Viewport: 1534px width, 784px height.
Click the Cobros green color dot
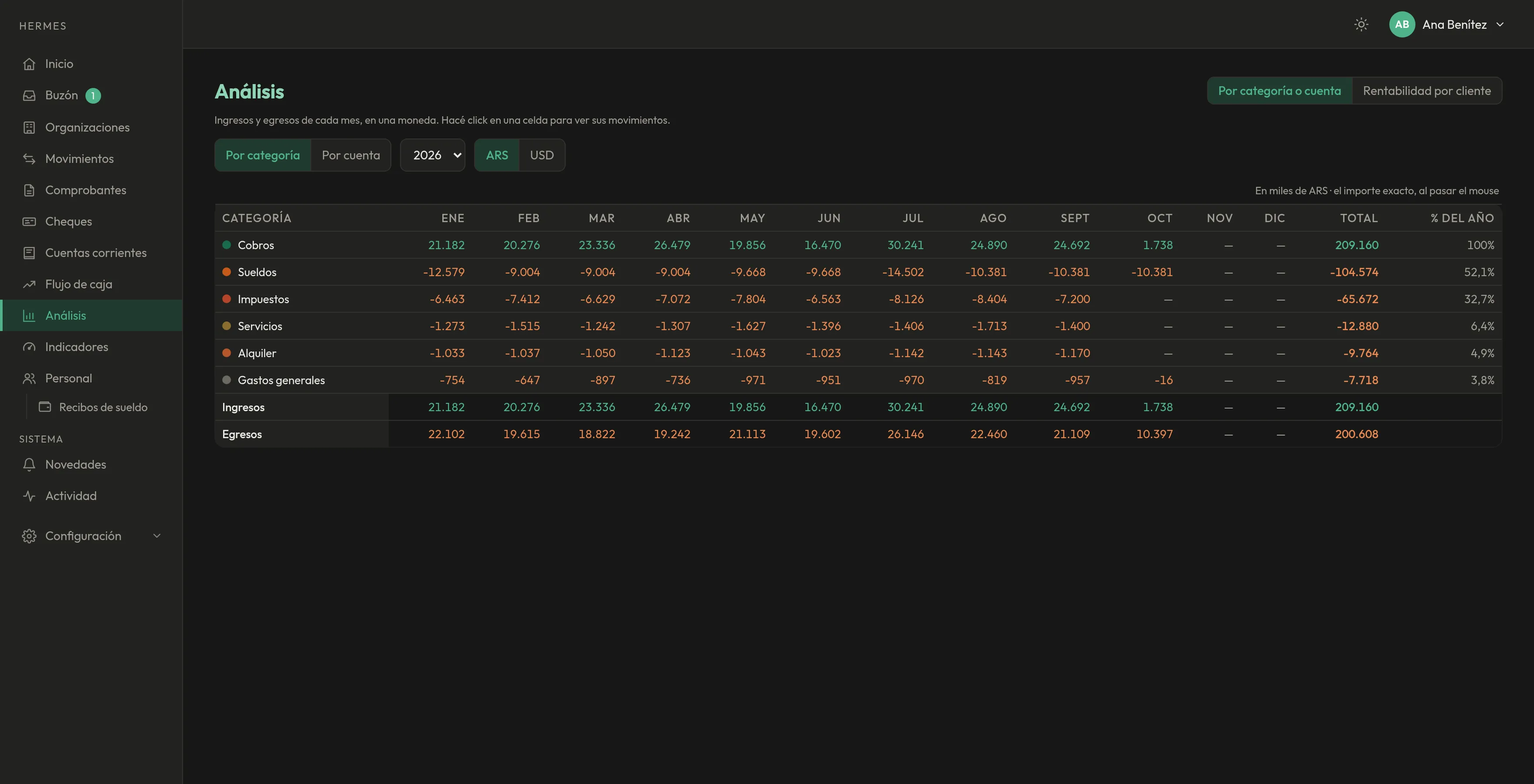click(226, 245)
